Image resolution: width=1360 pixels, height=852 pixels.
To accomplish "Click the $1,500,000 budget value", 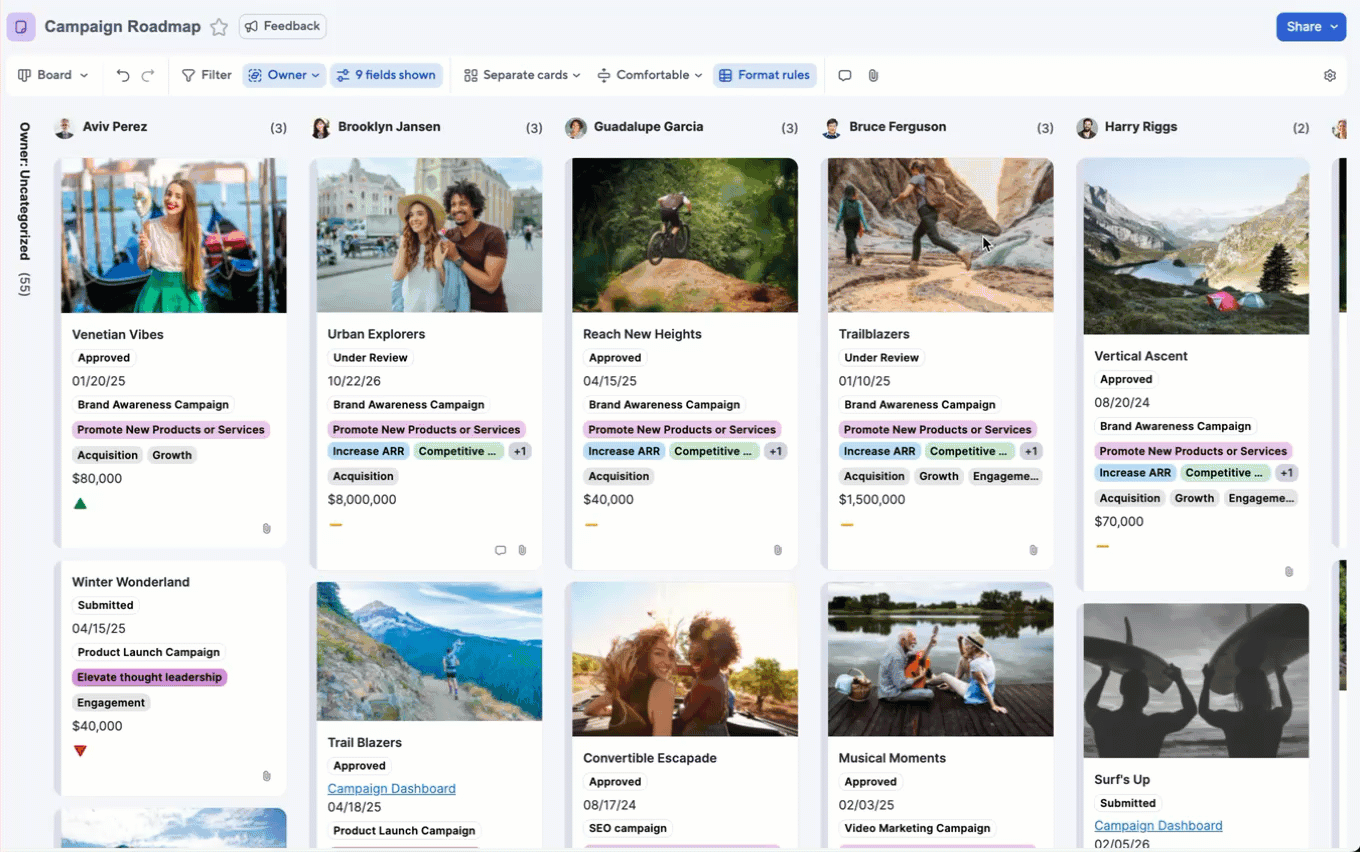I will click(x=872, y=500).
